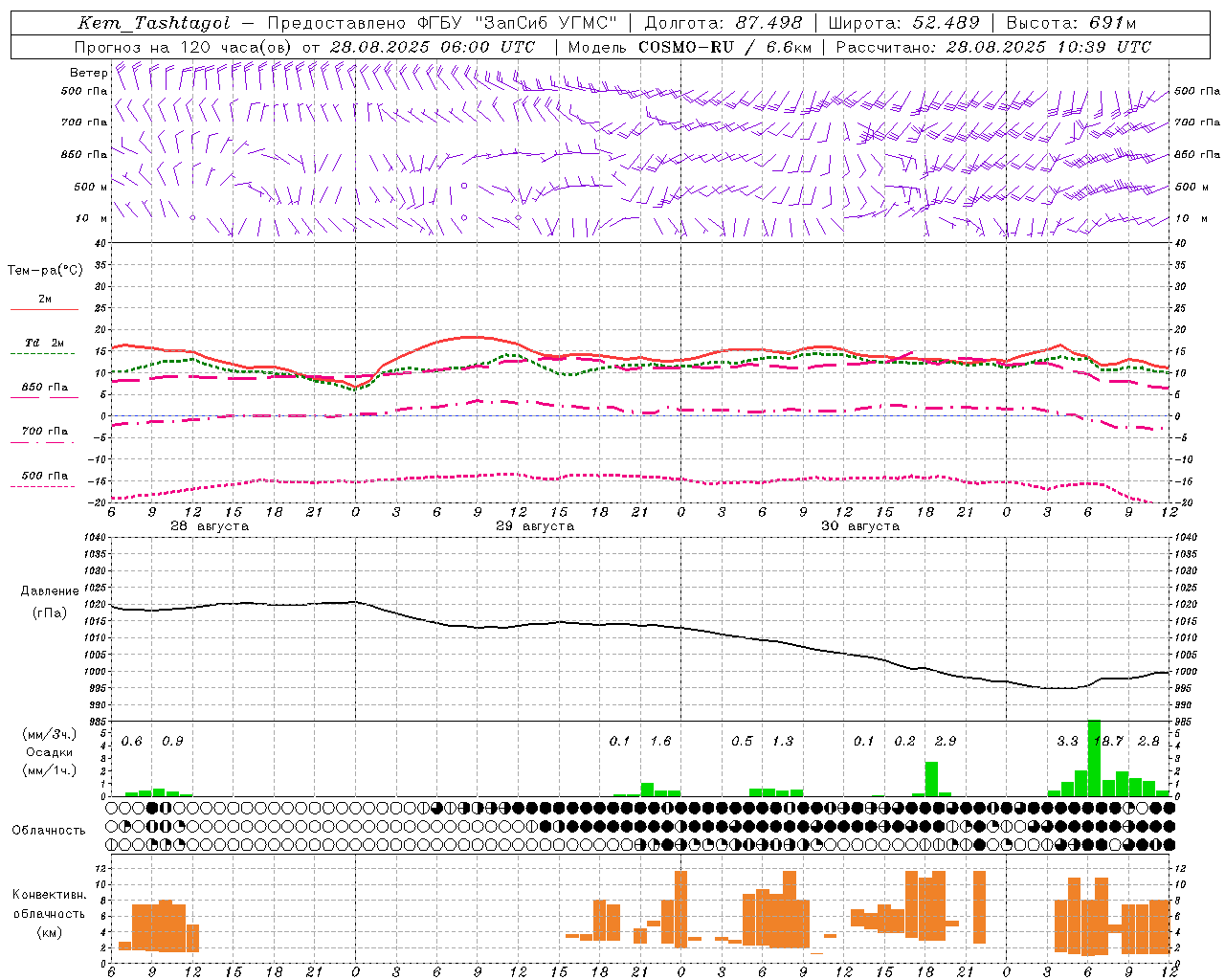Click the forecast start 28.08.2025 06:00 UTC

pos(433,47)
